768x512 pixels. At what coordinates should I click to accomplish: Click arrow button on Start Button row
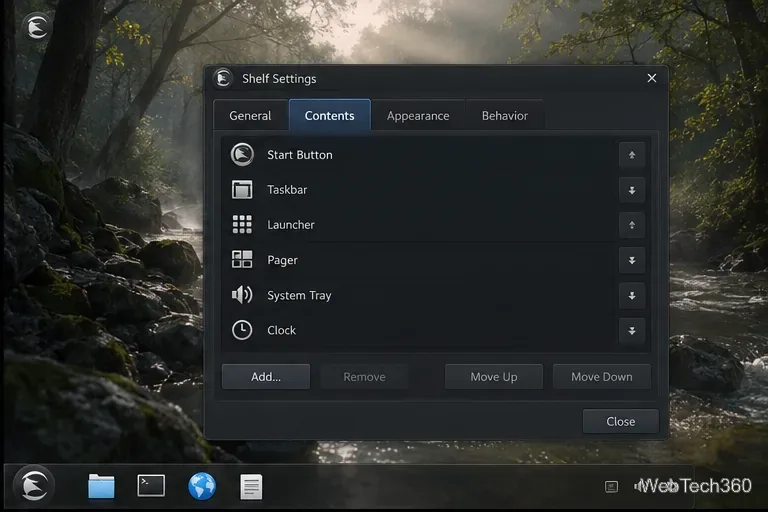(632, 155)
